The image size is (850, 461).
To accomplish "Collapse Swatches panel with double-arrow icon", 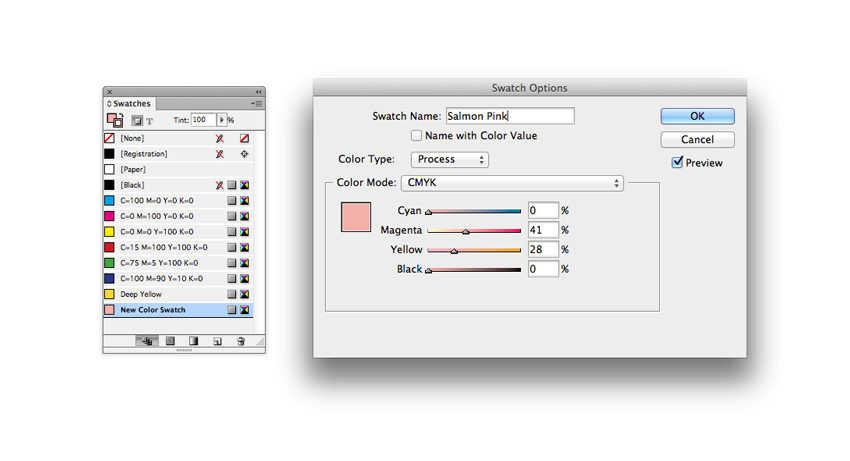I will coord(259,92).
